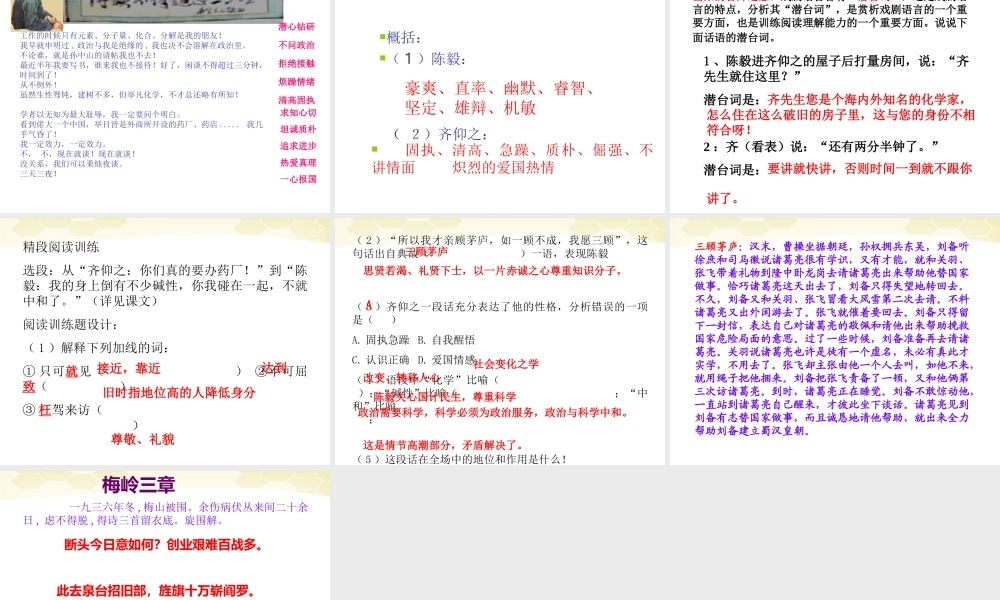Viewport: 1000px width, 600px height.
Task: Click the poem line 断头今日意如何
Action: click(163, 545)
